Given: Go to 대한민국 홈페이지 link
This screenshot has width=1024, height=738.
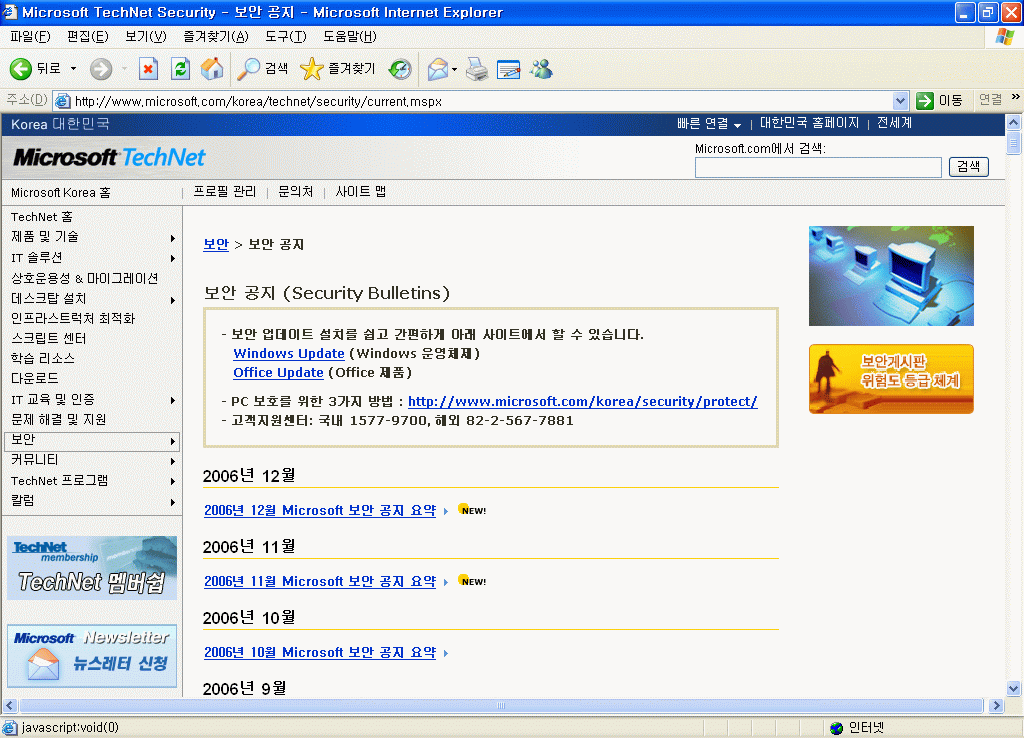Looking at the screenshot, I should pos(809,123).
